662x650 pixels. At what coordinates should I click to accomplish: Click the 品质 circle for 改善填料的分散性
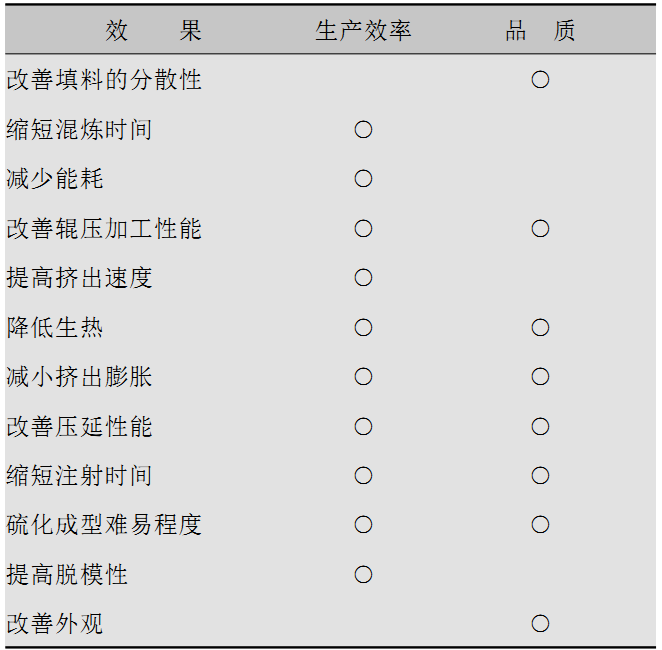(x=540, y=79)
